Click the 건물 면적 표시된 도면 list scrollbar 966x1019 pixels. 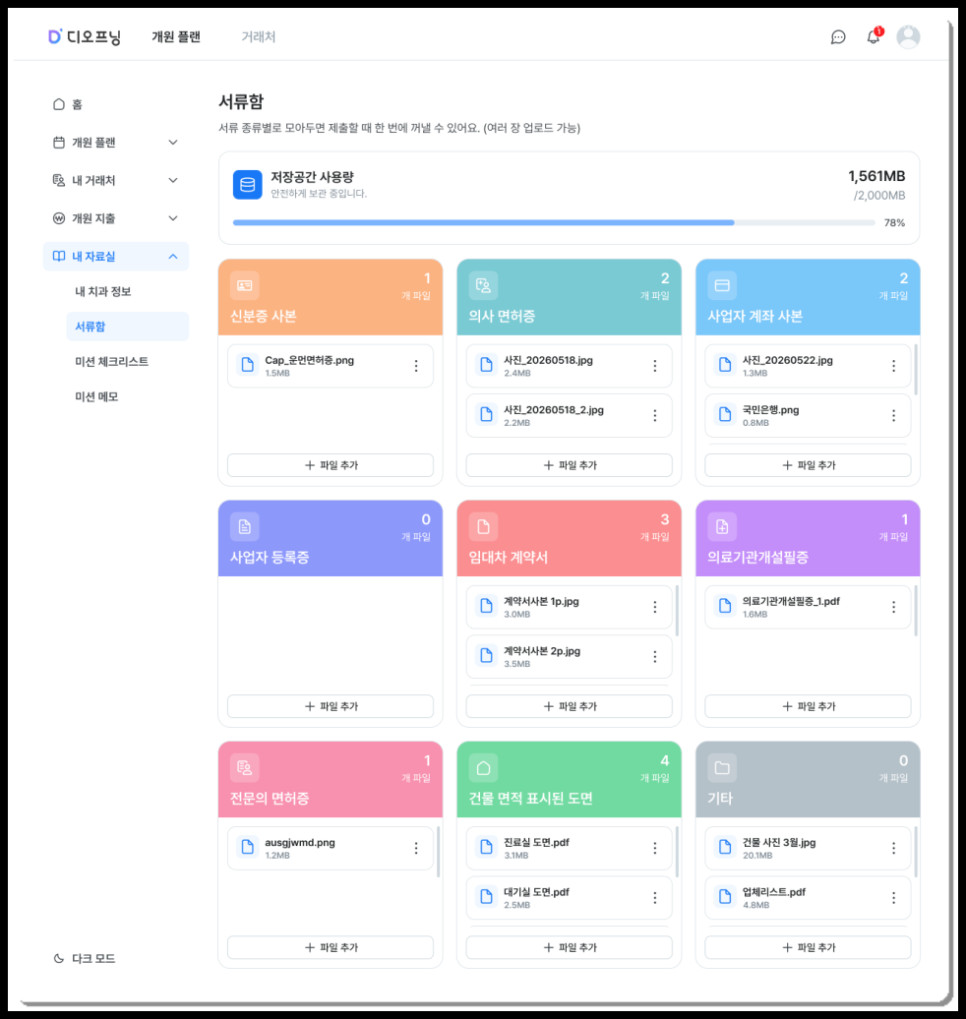(677, 852)
